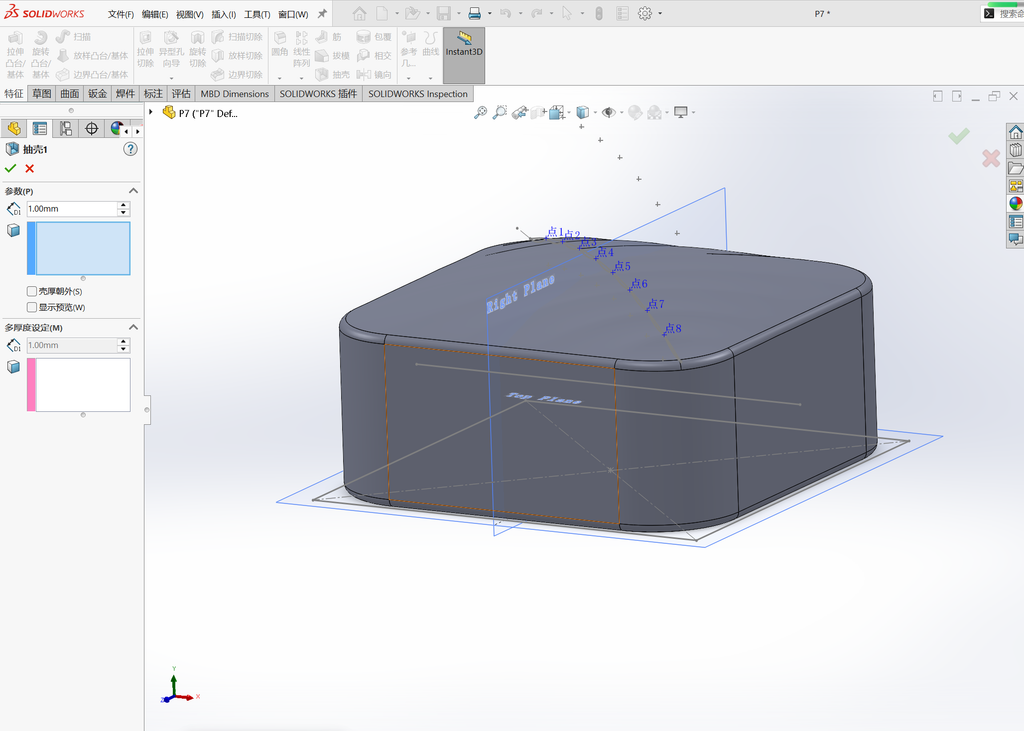Switch to the ConfigurationManager tab icon
1024x731 pixels.
click(66, 129)
